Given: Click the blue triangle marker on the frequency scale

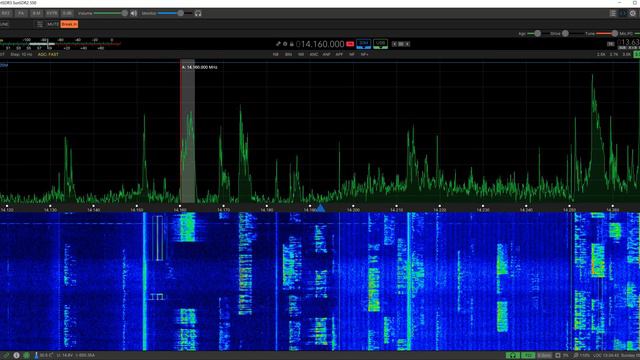Looking at the screenshot, I should tap(321, 208).
